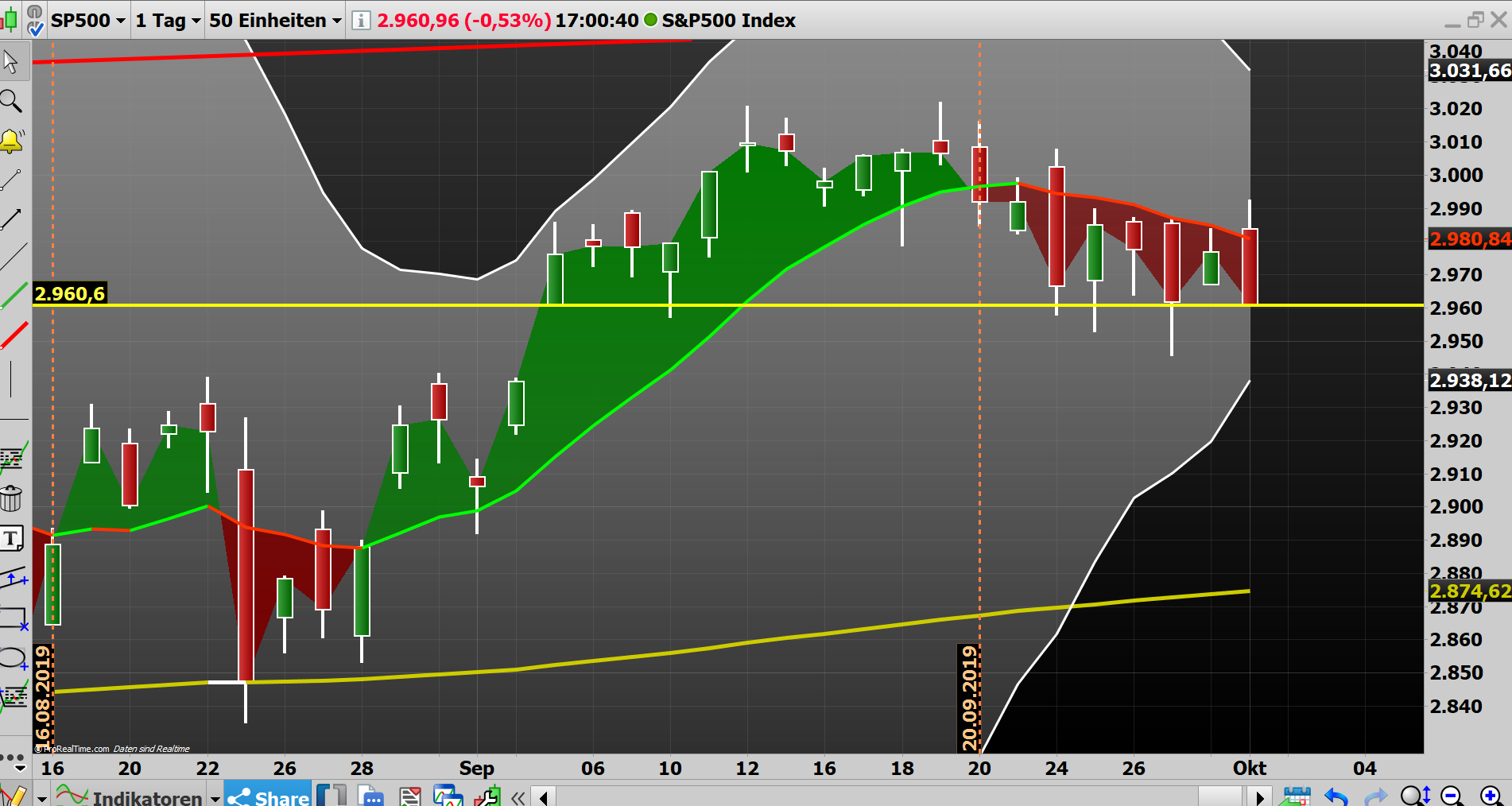Click the price quote 2.960,96 (-0,53%)
The height and width of the screenshot is (806, 1512).
tap(463, 20)
